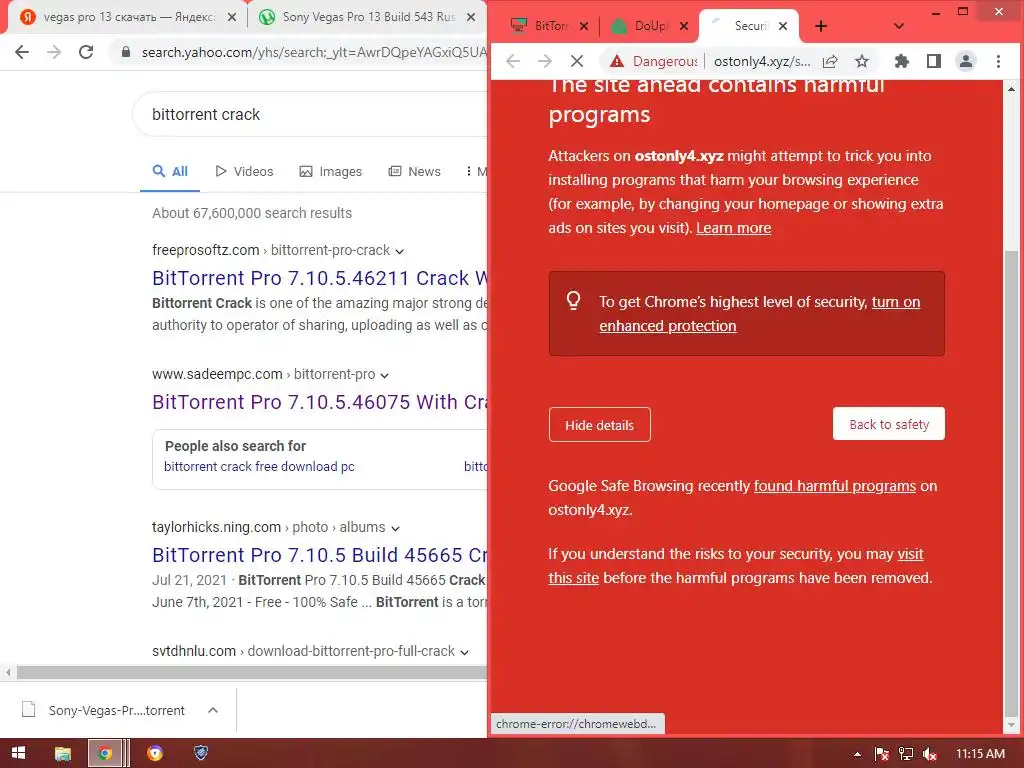
Task: Close the 'Sony Vegas Pro 13 Build 543' tab
Action: click(471, 18)
